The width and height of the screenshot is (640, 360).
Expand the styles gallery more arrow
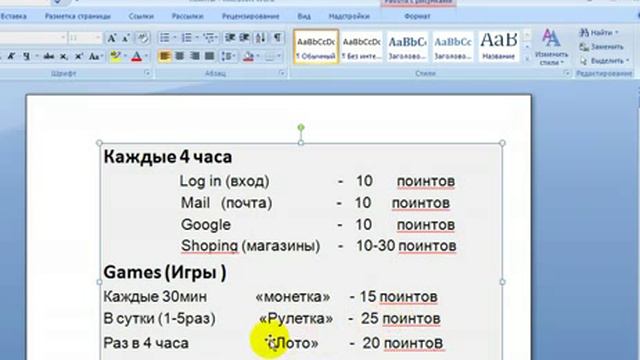(x=527, y=59)
